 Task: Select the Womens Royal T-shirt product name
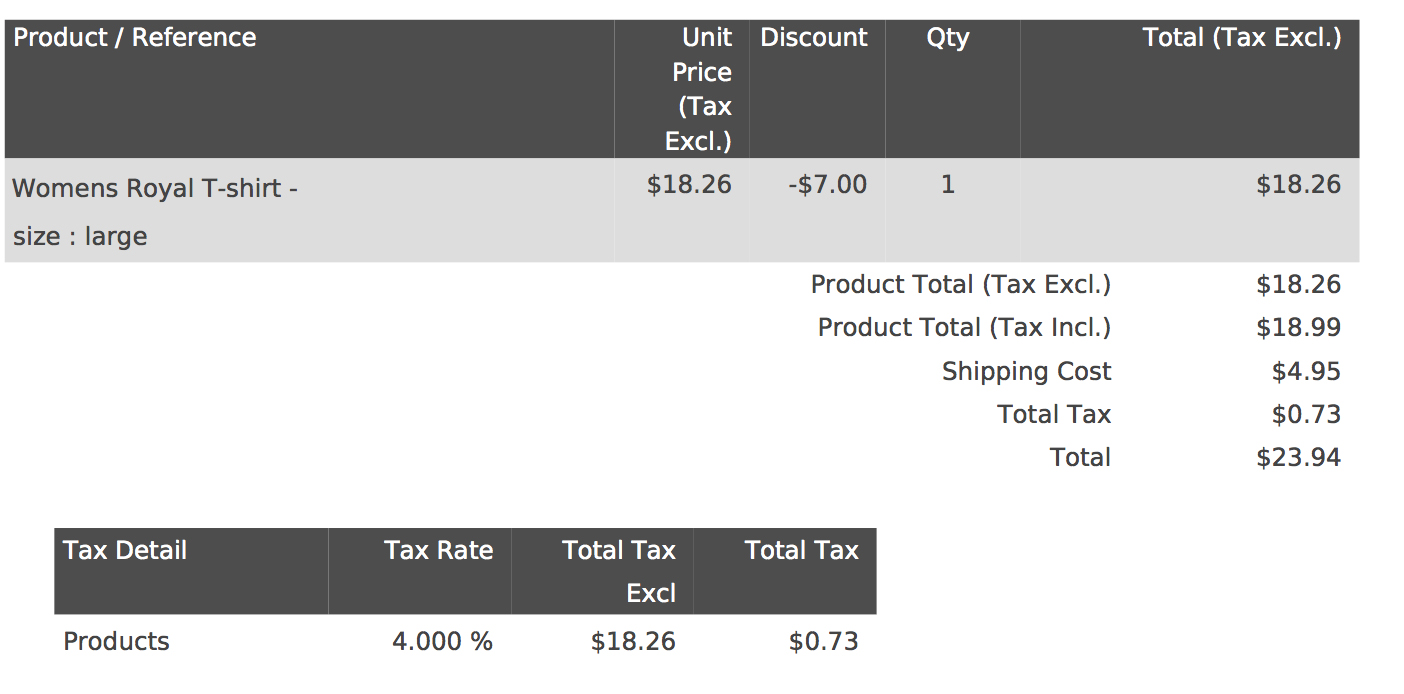point(155,188)
